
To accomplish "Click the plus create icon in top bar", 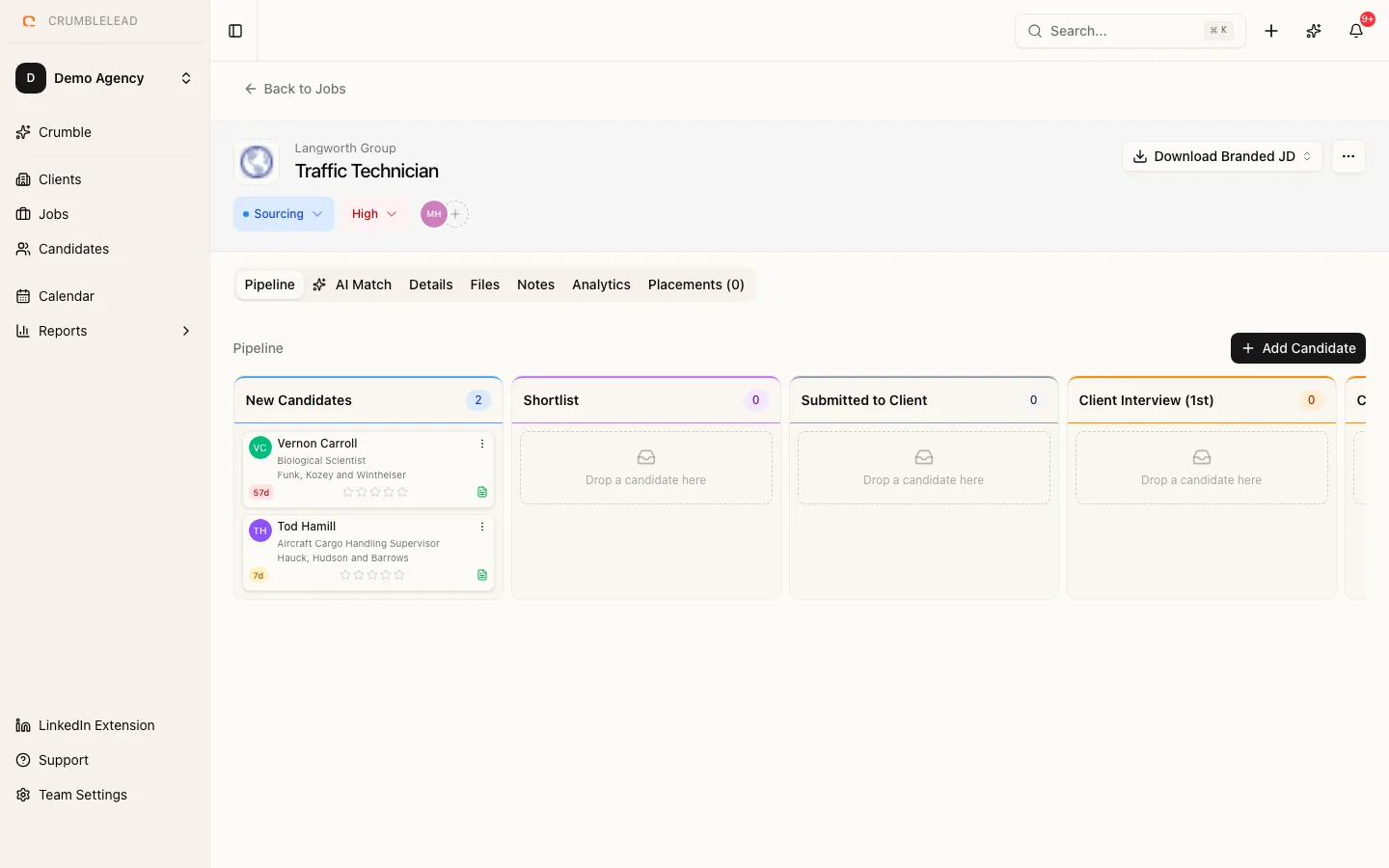I will [1271, 31].
